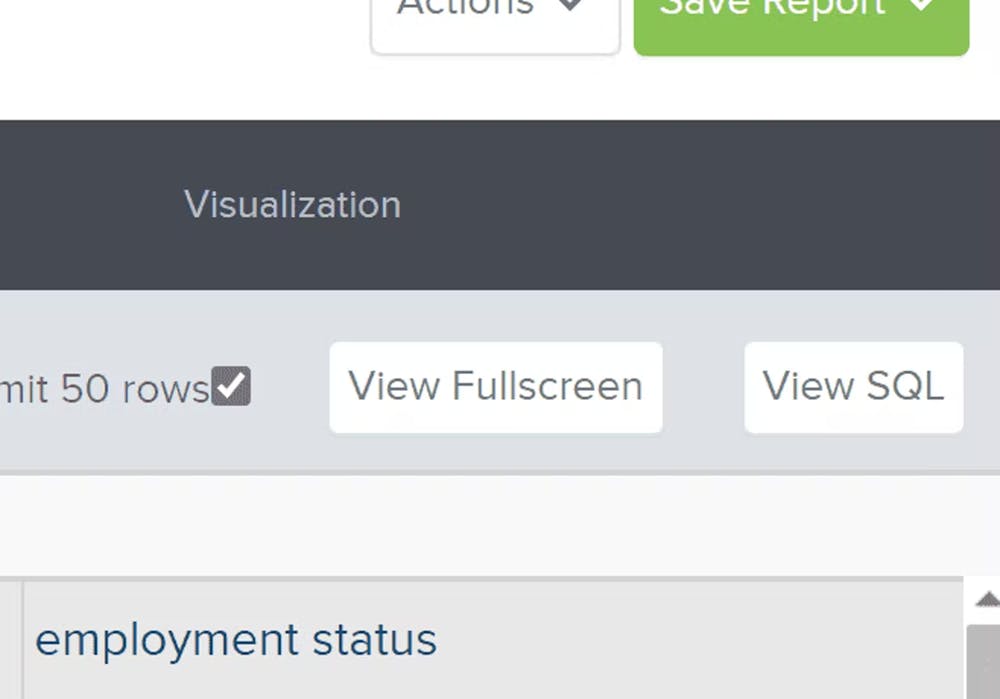Uncheck the Limit 50 rows checkbox

pos(231,387)
